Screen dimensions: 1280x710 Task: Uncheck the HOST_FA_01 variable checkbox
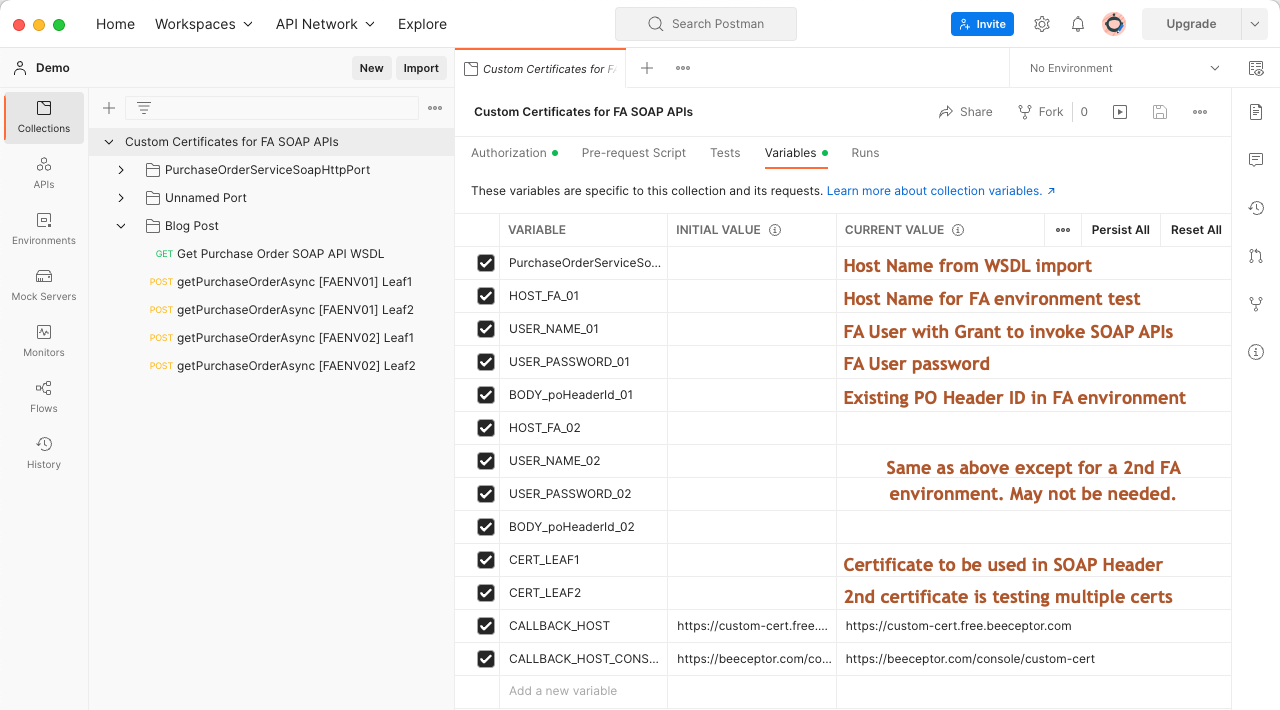(486, 296)
